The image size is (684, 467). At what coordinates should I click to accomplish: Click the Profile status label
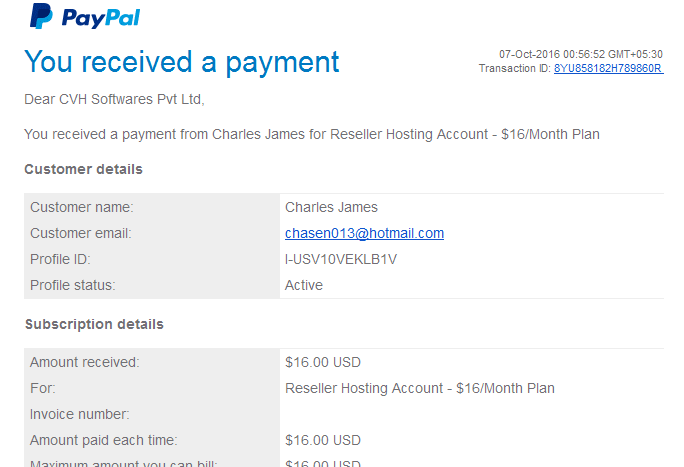[x=73, y=285]
